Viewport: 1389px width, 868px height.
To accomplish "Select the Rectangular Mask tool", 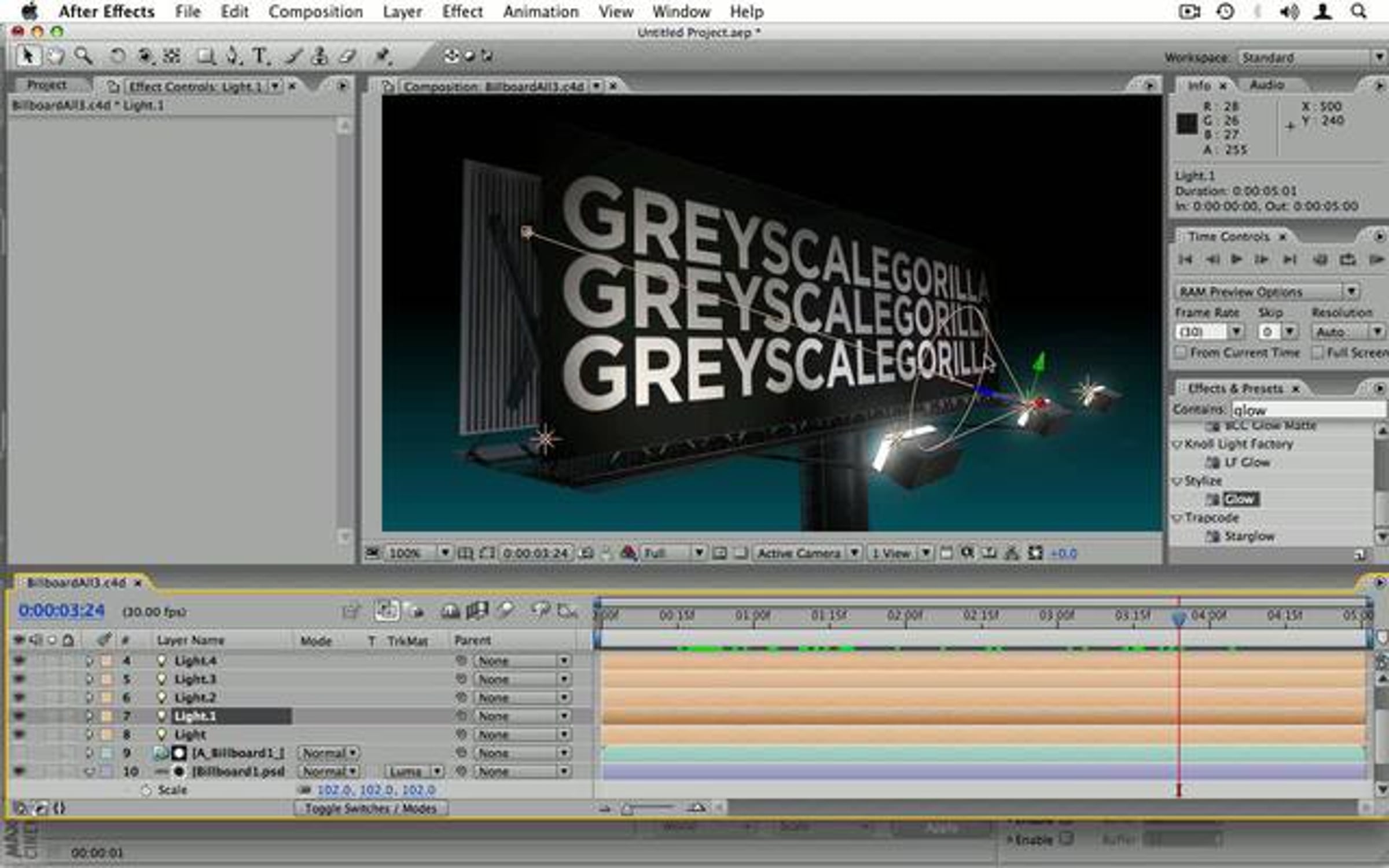I will coord(205,56).
